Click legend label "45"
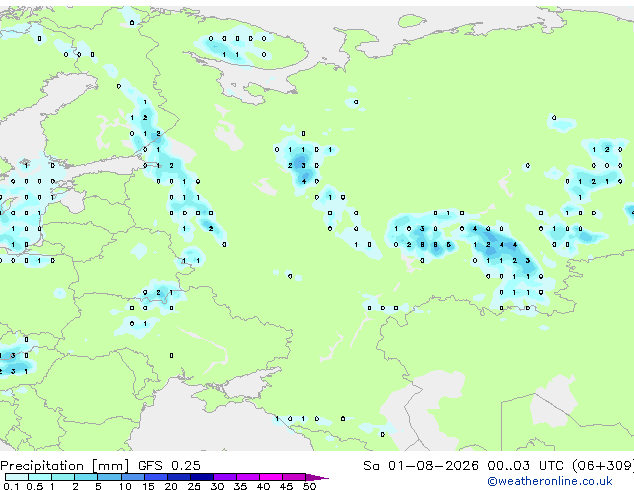Viewport: 634px width, 490px height. 286,486
